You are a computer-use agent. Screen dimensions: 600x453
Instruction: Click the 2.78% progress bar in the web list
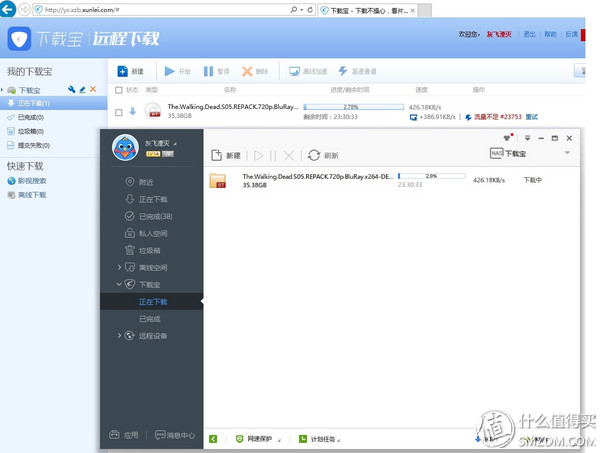[354, 107]
